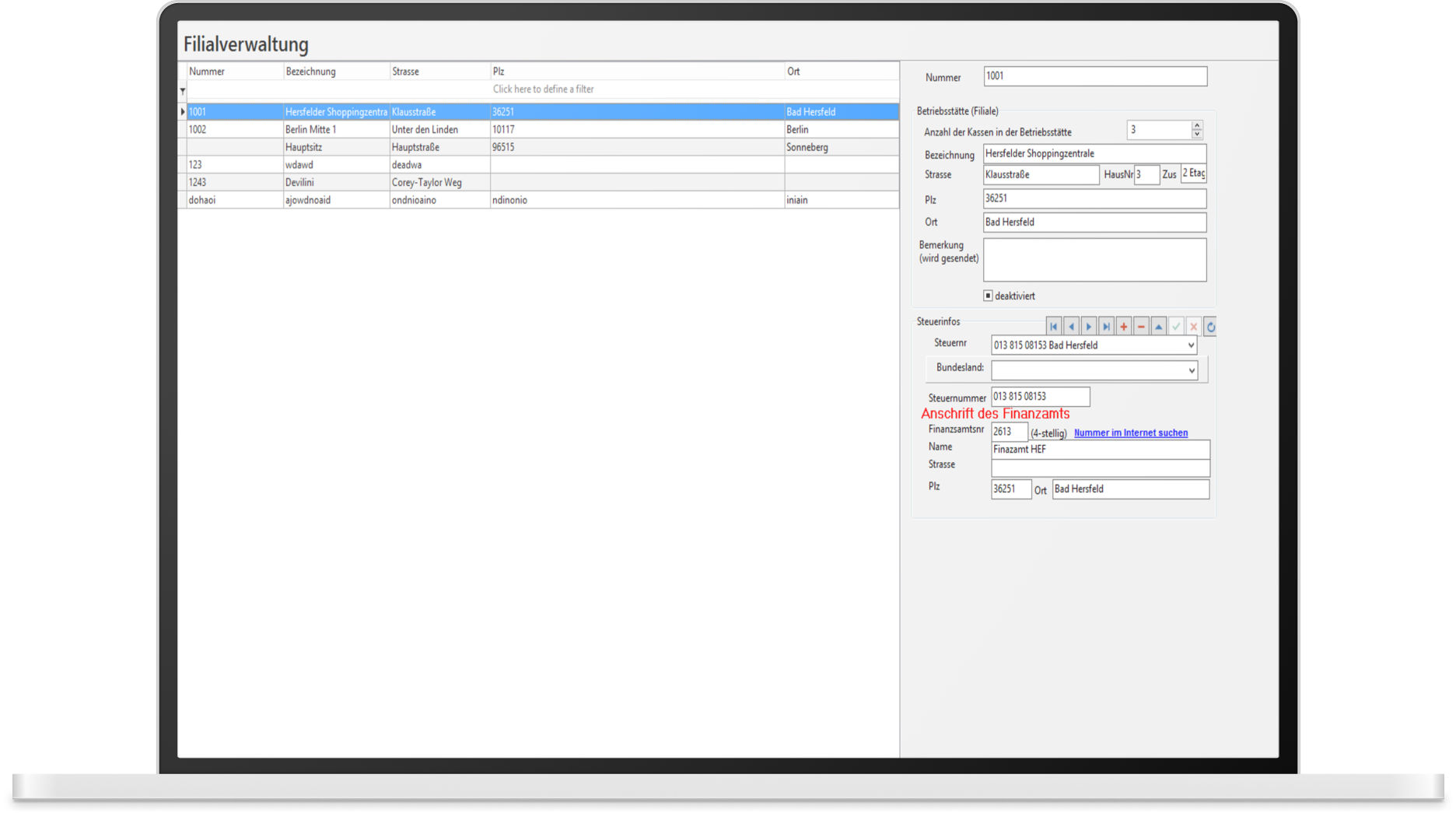Jump to last Steuerinfos record
The height and width of the screenshot is (813, 1456).
pos(1106,327)
